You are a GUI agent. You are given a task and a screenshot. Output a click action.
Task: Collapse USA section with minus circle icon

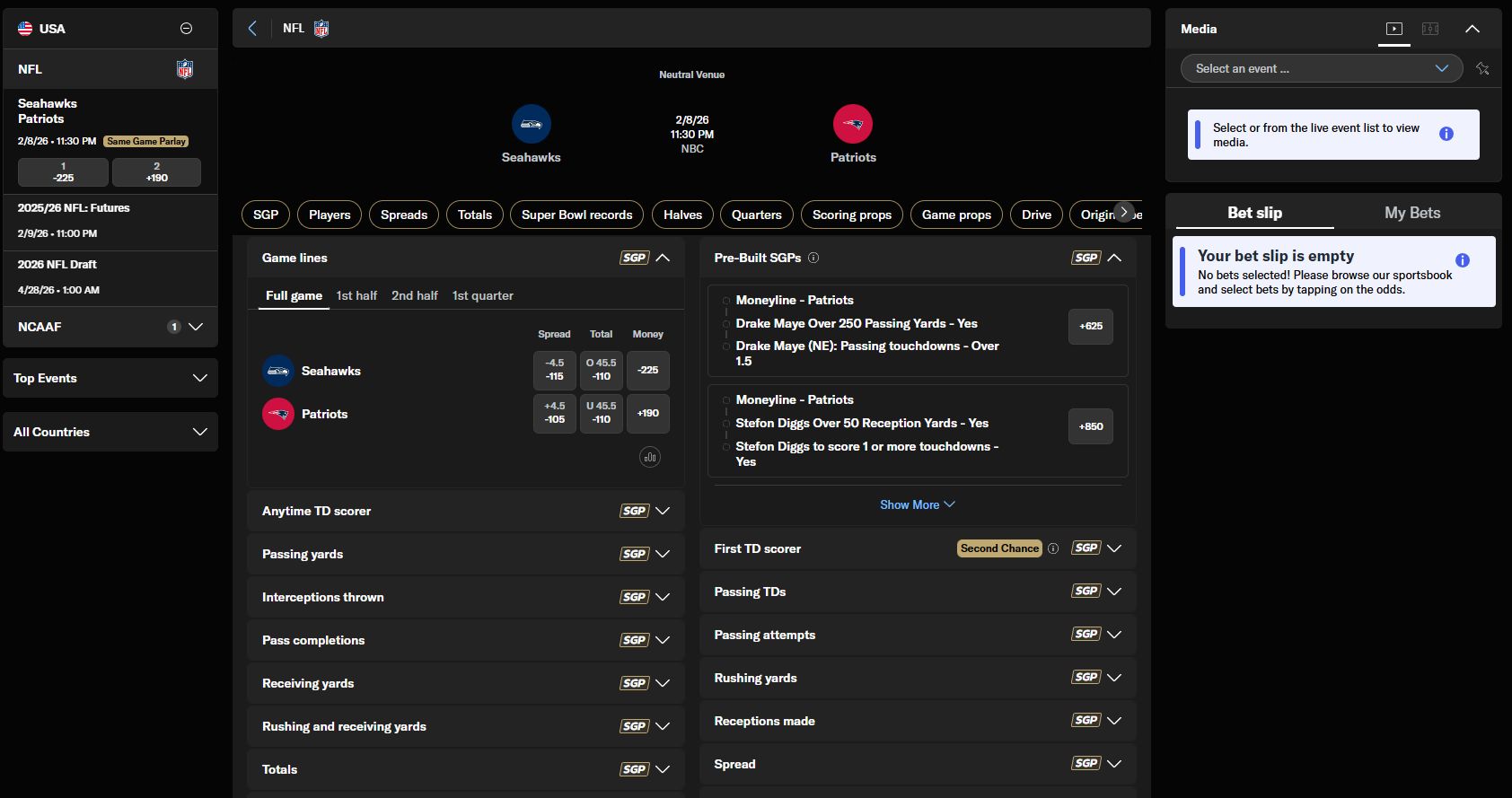pyautogui.click(x=186, y=29)
